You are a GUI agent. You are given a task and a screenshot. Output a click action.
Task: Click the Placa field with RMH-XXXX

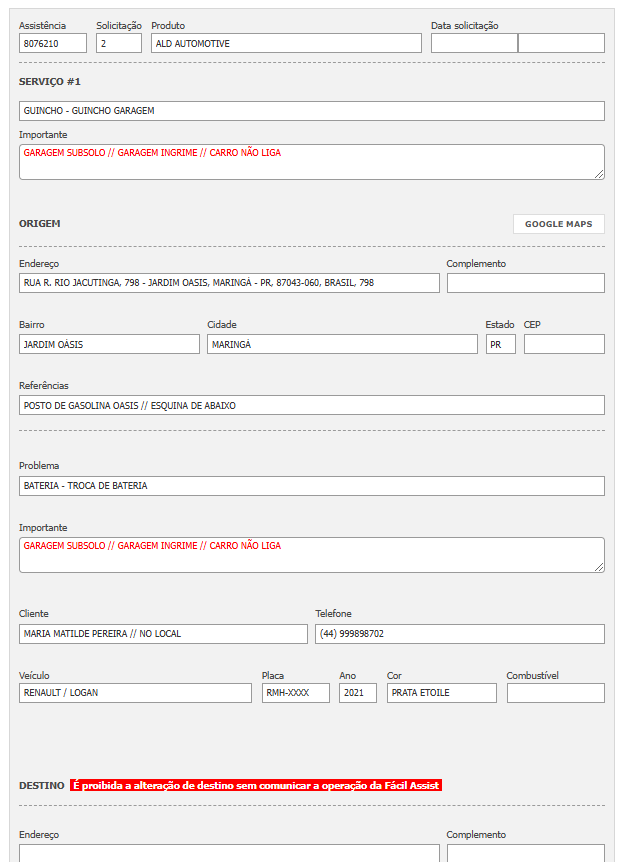(x=295, y=693)
